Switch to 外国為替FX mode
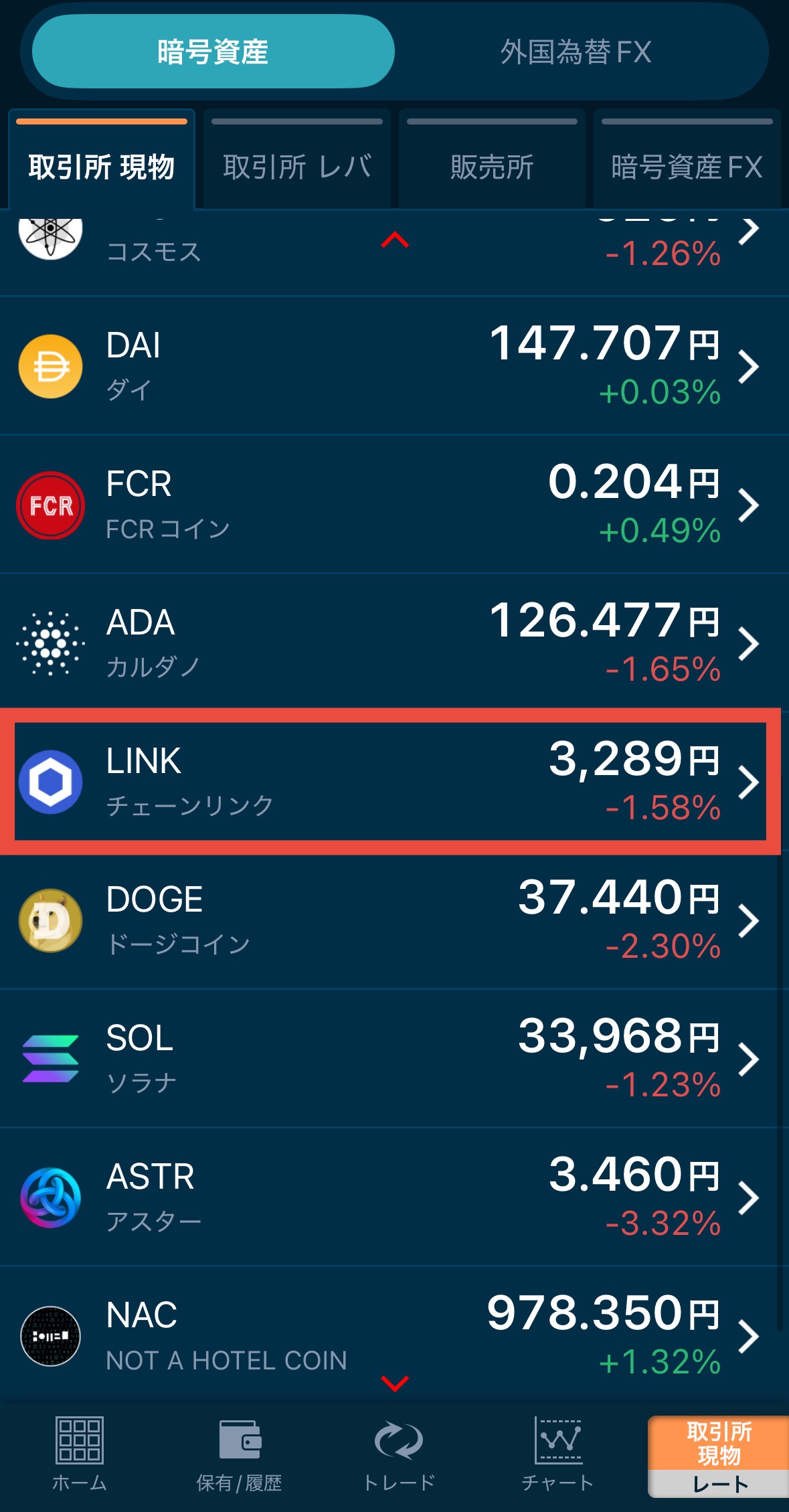This screenshot has width=789, height=1512. click(576, 52)
